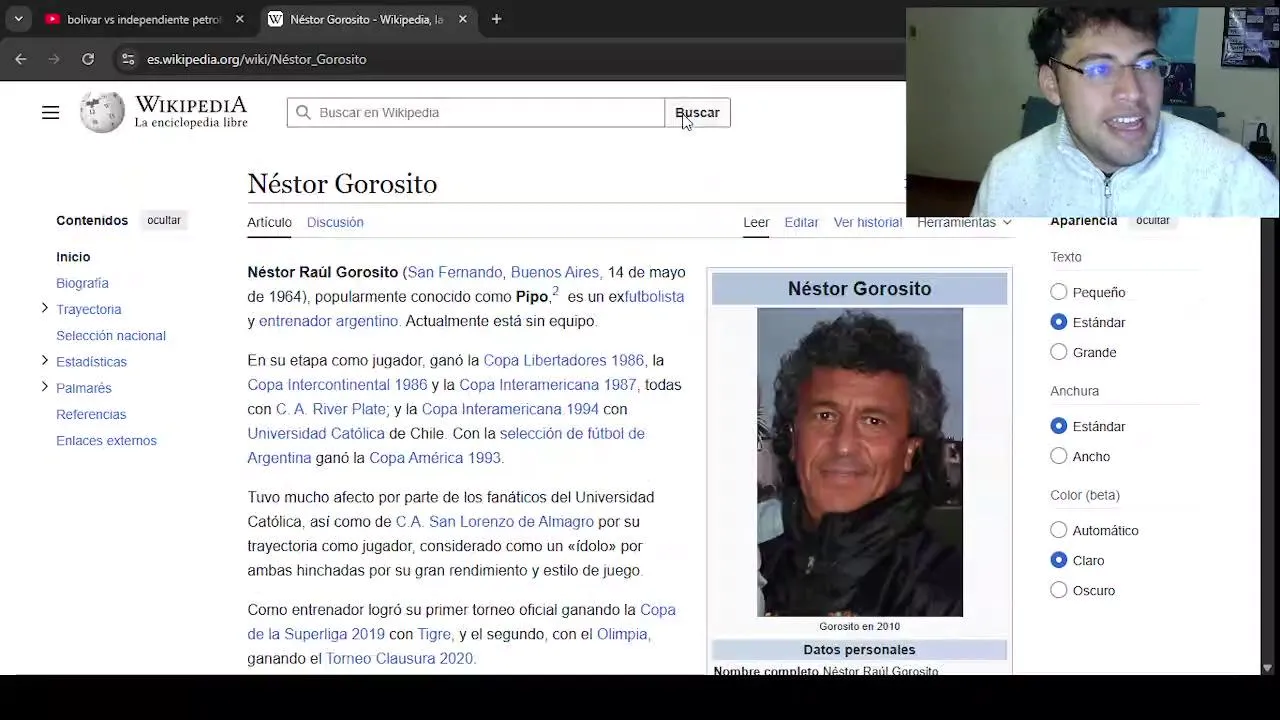
Task: Open Néstor Gorosito infobox photo
Action: pos(860,462)
